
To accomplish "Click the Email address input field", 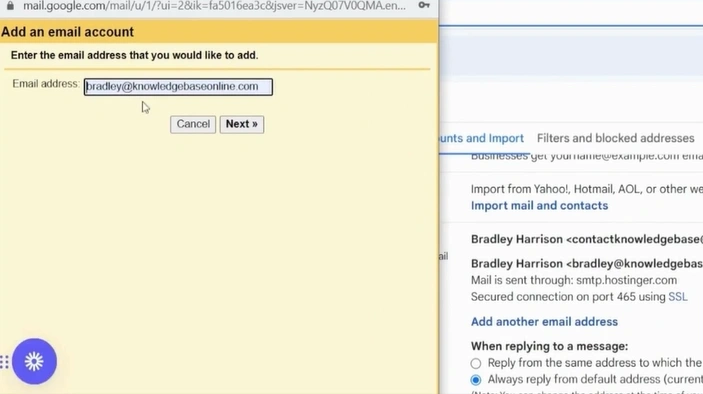I will coord(178,87).
